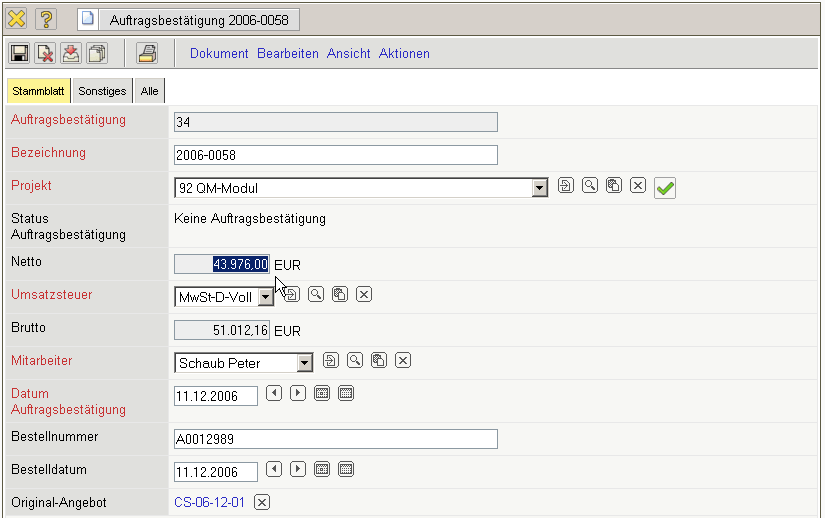
Task: Expand the Umsatzsteuer dropdown MwSt-D-Voll
Action: pyautogui.click(x=266, y=297)
